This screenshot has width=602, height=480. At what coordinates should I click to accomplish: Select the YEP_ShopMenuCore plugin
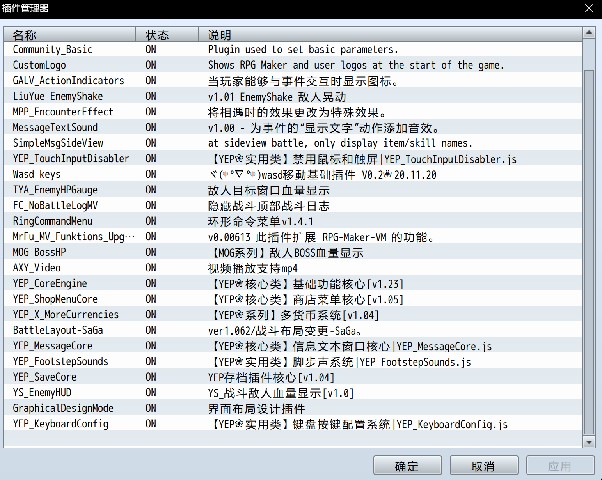pyautogui.click(x=293, y=299)
